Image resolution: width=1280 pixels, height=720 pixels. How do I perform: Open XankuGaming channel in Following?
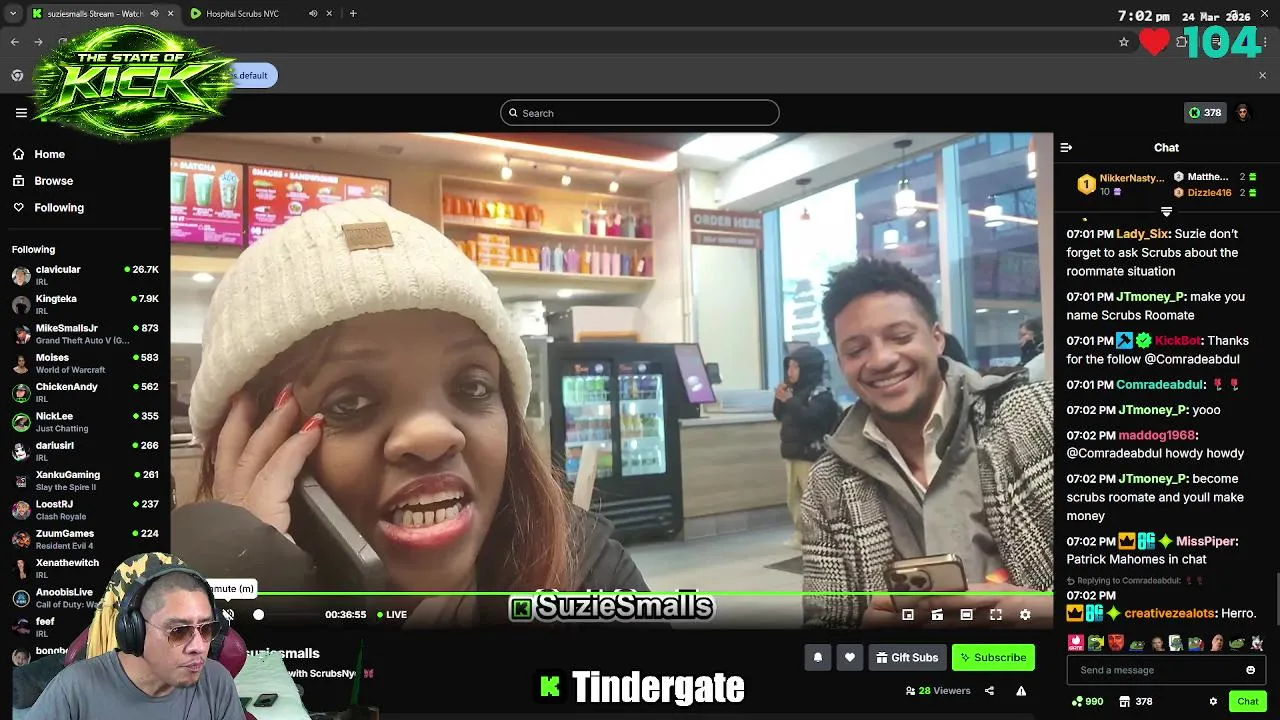tap(85, 480)
